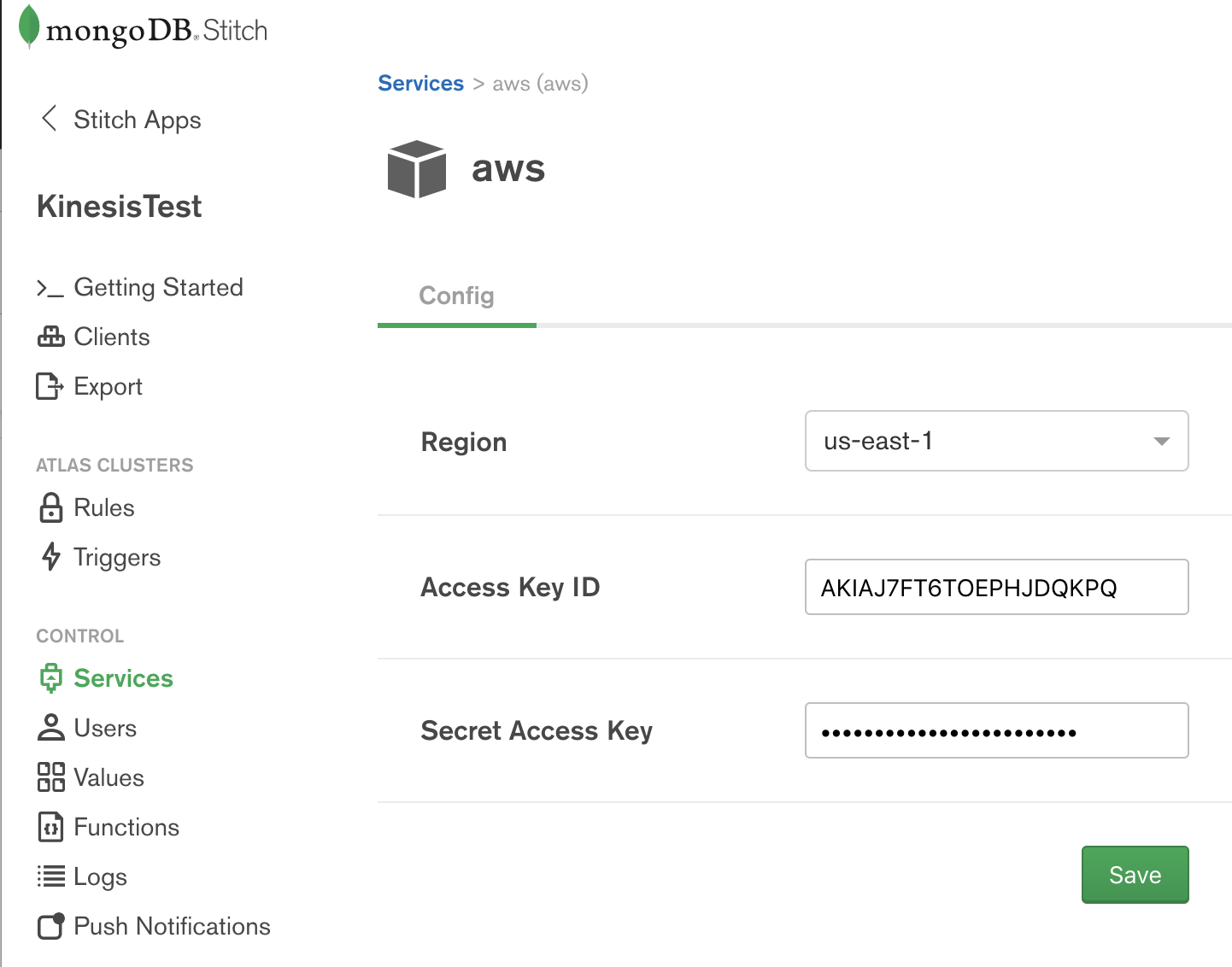Focus the Access Key ID field
The image size is (1232, 967).
[x=996, y=587]
